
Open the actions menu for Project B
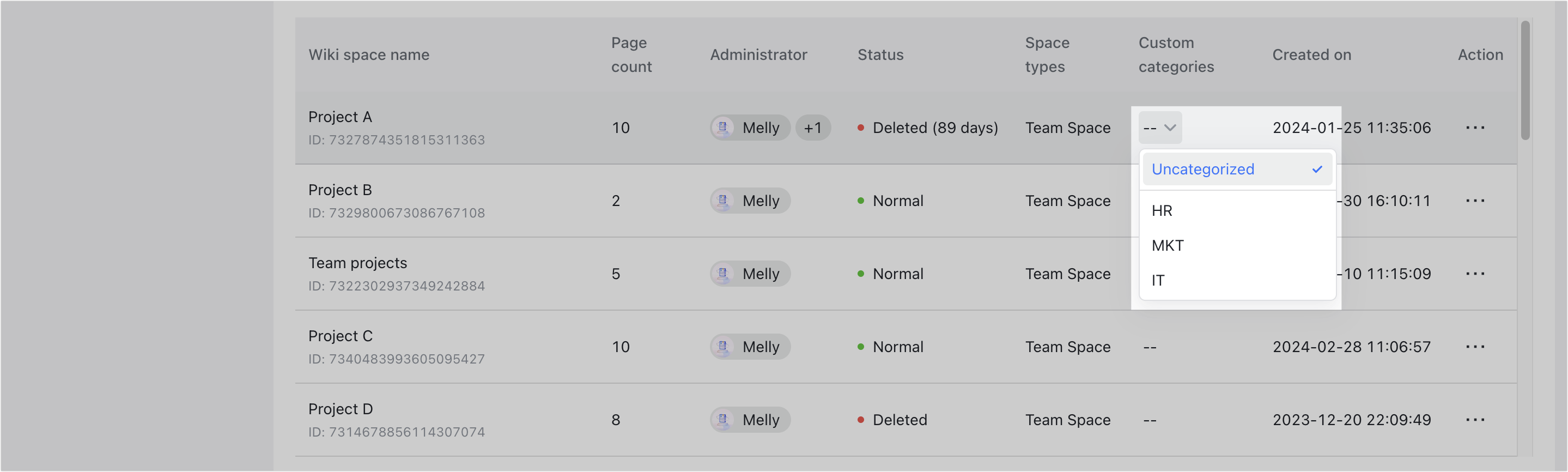(1475, 201)
